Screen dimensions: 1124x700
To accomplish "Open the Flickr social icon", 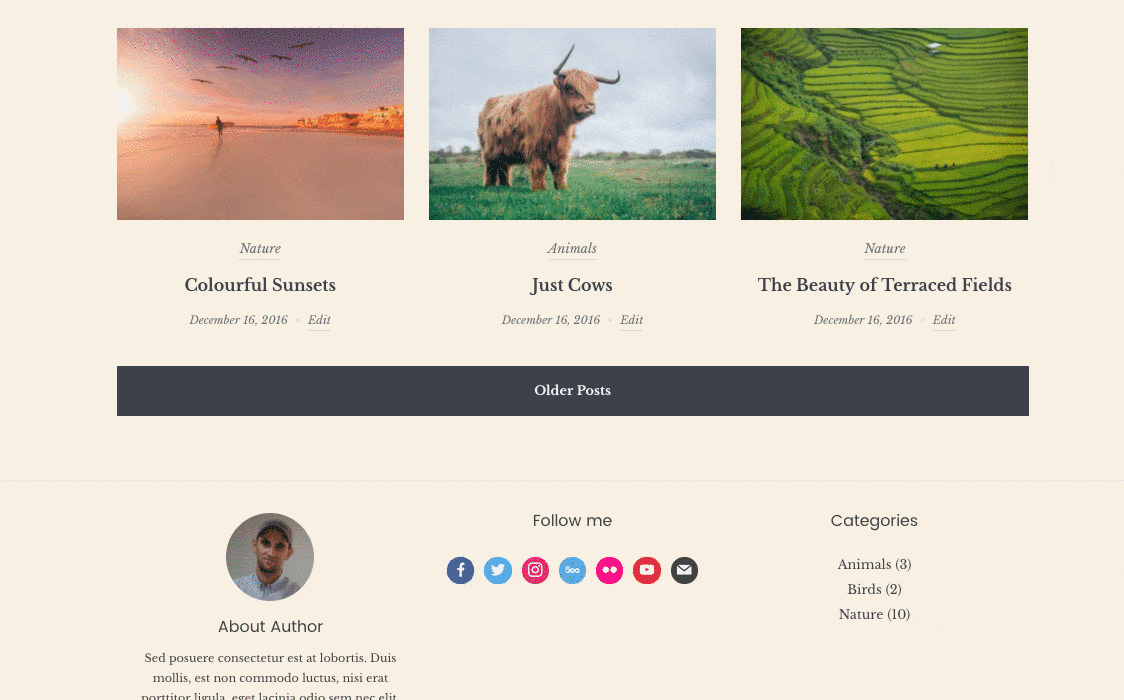I will (x=609, y=570).
